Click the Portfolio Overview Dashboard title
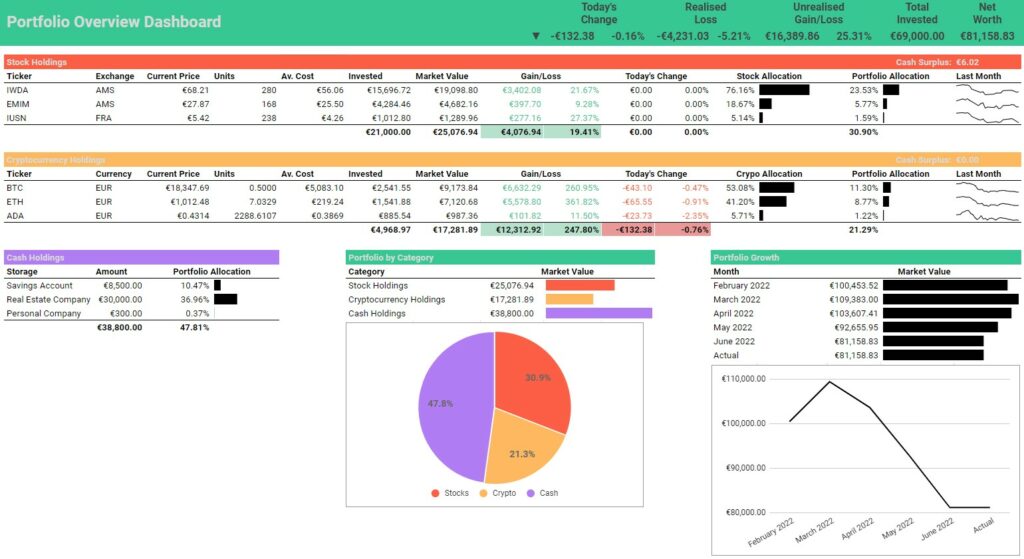 pos(114,22)
